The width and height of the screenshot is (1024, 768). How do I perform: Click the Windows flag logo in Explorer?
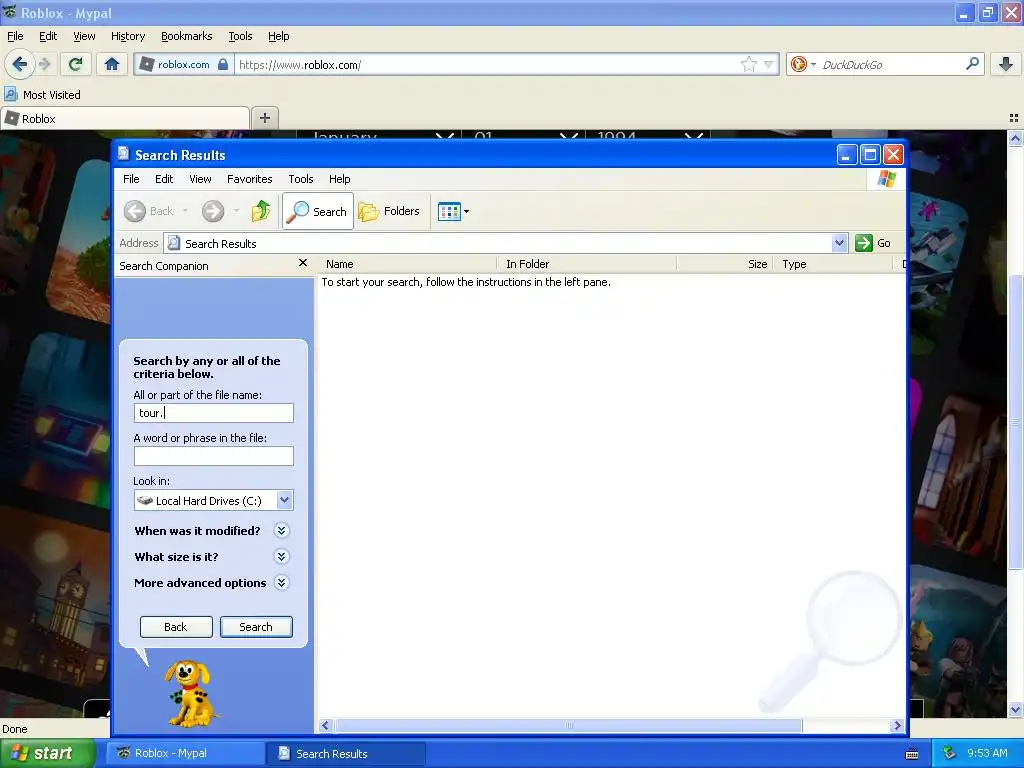point(887,178)
